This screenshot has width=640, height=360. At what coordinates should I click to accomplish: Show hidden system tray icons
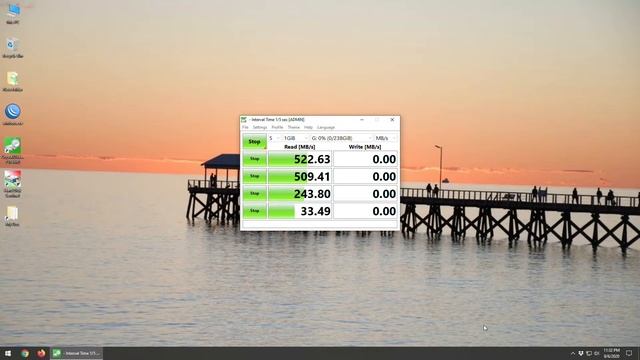pyautogui.click(x=573, y=353)
